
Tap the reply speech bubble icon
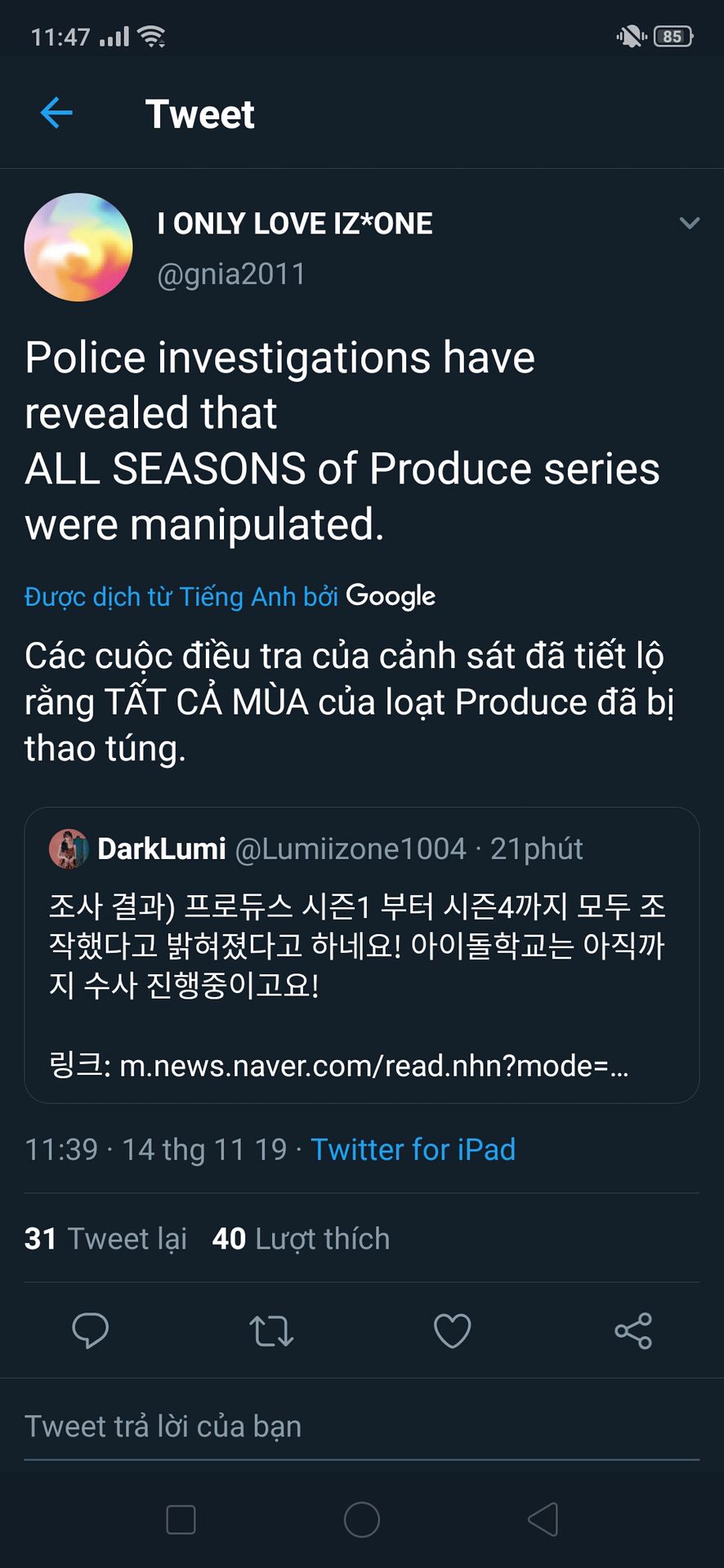(x=90, y=1330)
